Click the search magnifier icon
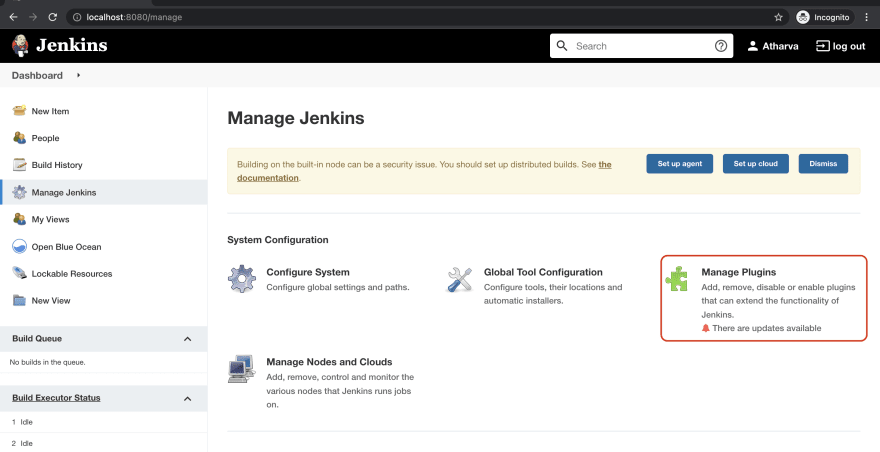This screenshot has width=880, height=452. tap(562, 45)
